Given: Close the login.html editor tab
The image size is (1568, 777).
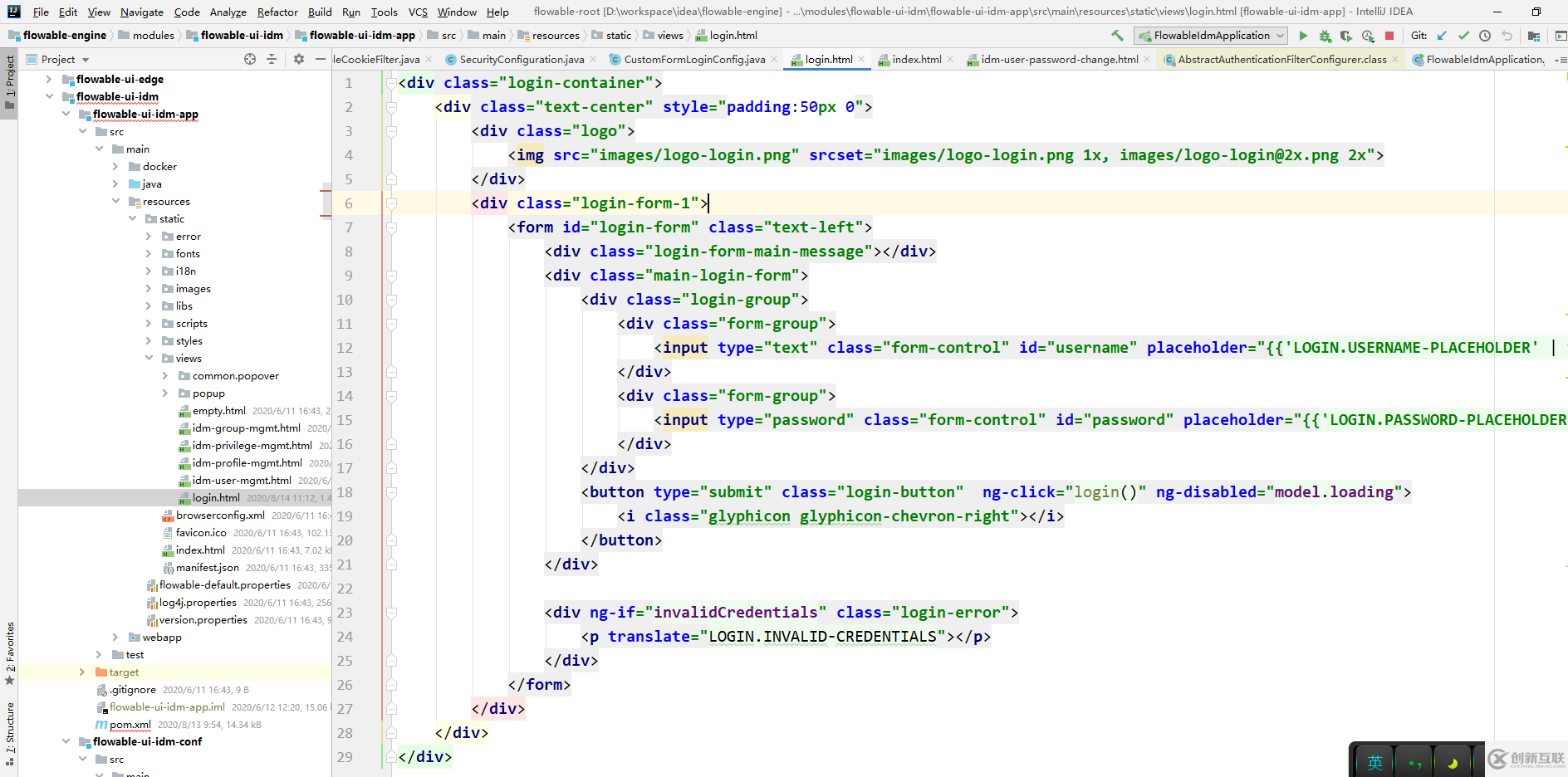Looking at the screenshot, I should coord(861,59).
